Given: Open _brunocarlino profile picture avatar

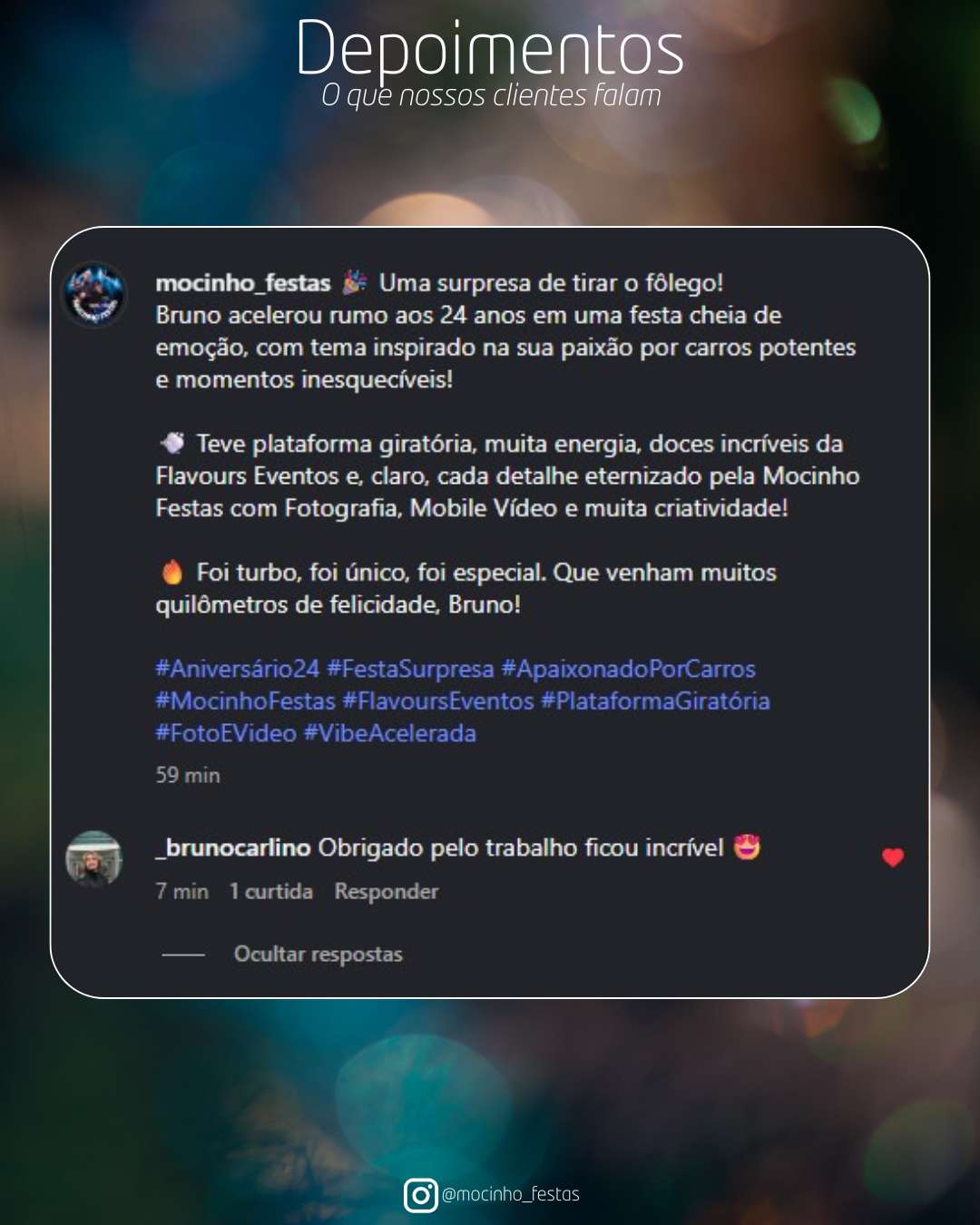Looking at the screenshot, I should 93,858.
